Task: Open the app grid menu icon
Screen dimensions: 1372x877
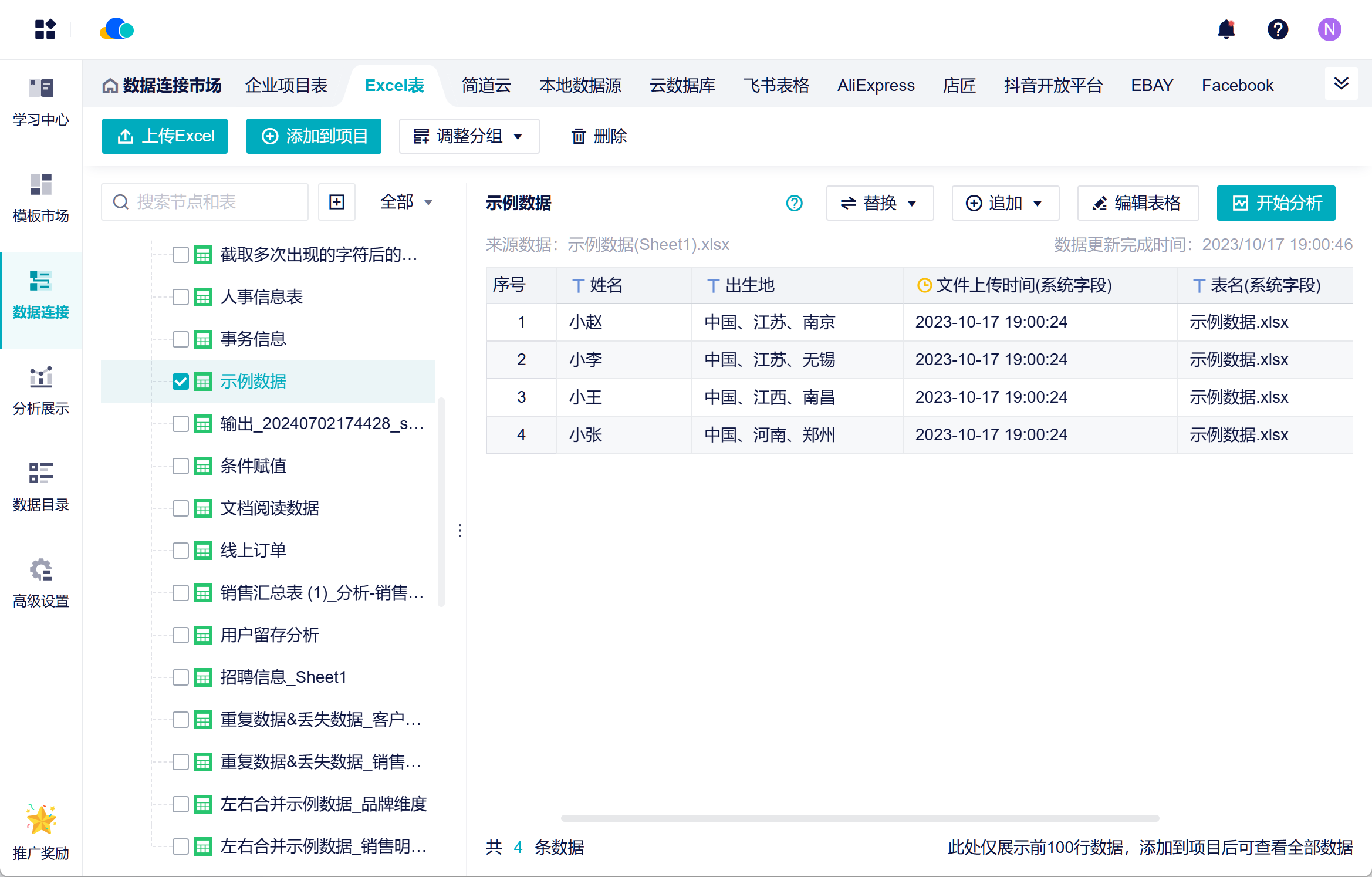Action: point(45,29)
